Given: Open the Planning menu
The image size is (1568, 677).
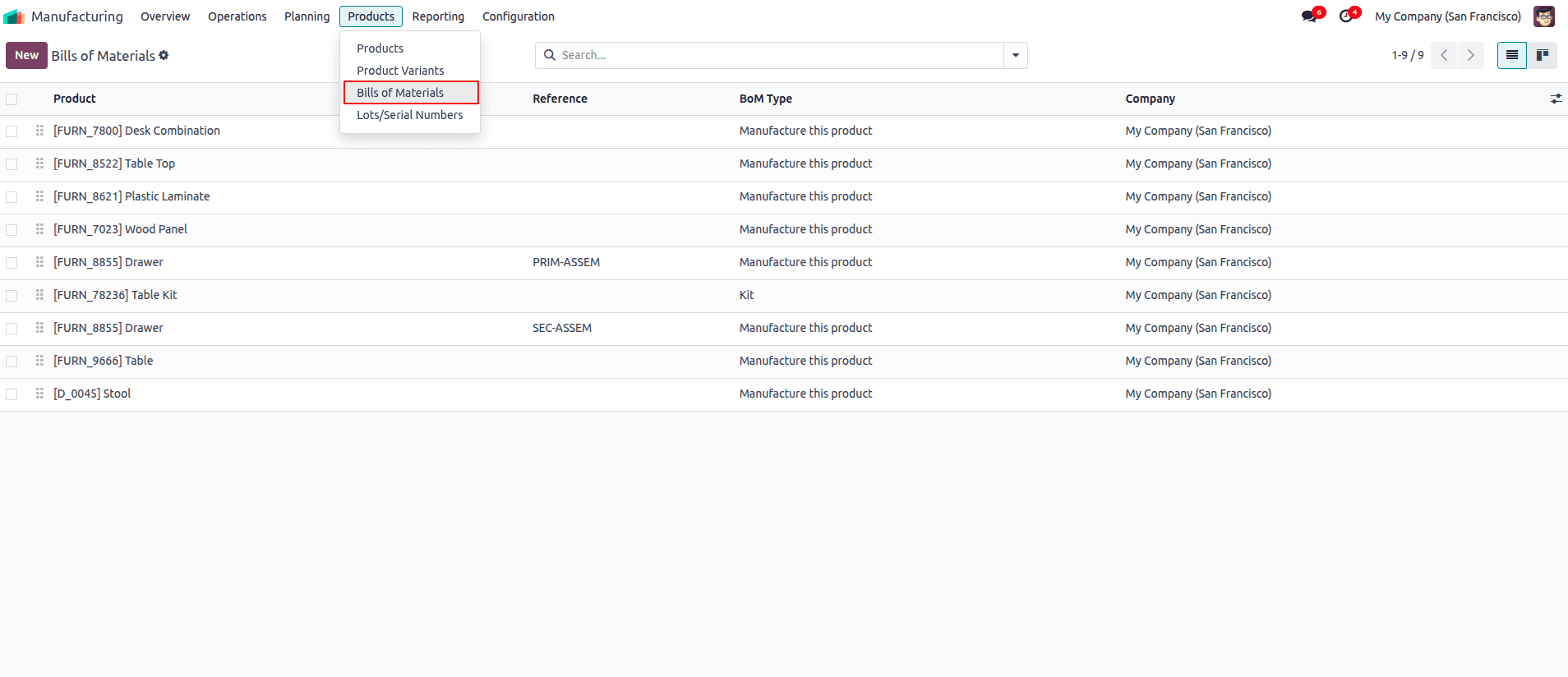Looking at the screenshot, I should tap(307, 16).
